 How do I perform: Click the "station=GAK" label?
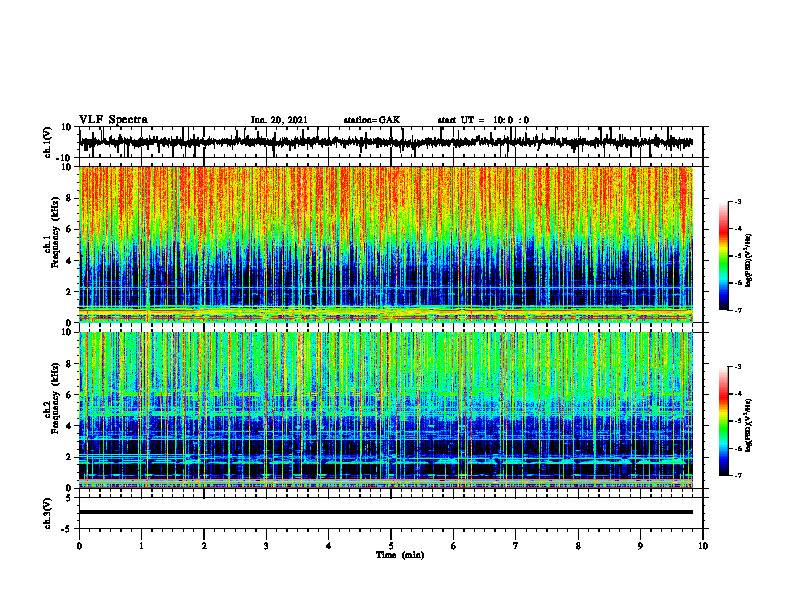tap(372, 120)
